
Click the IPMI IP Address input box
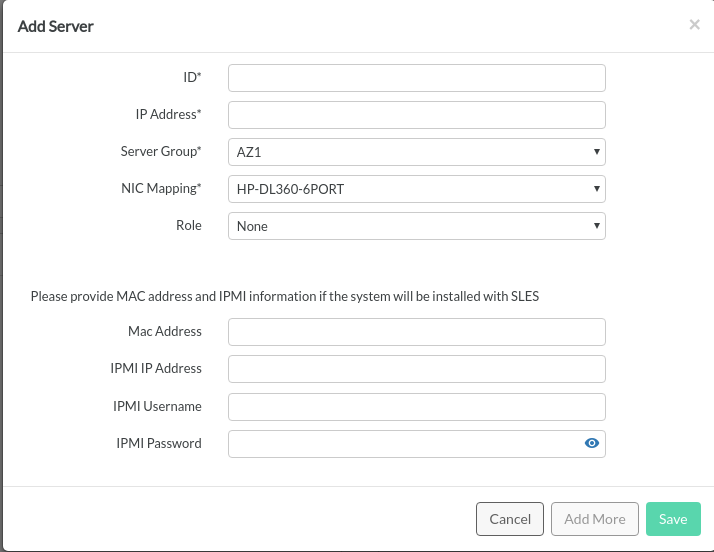pos(416,369)
